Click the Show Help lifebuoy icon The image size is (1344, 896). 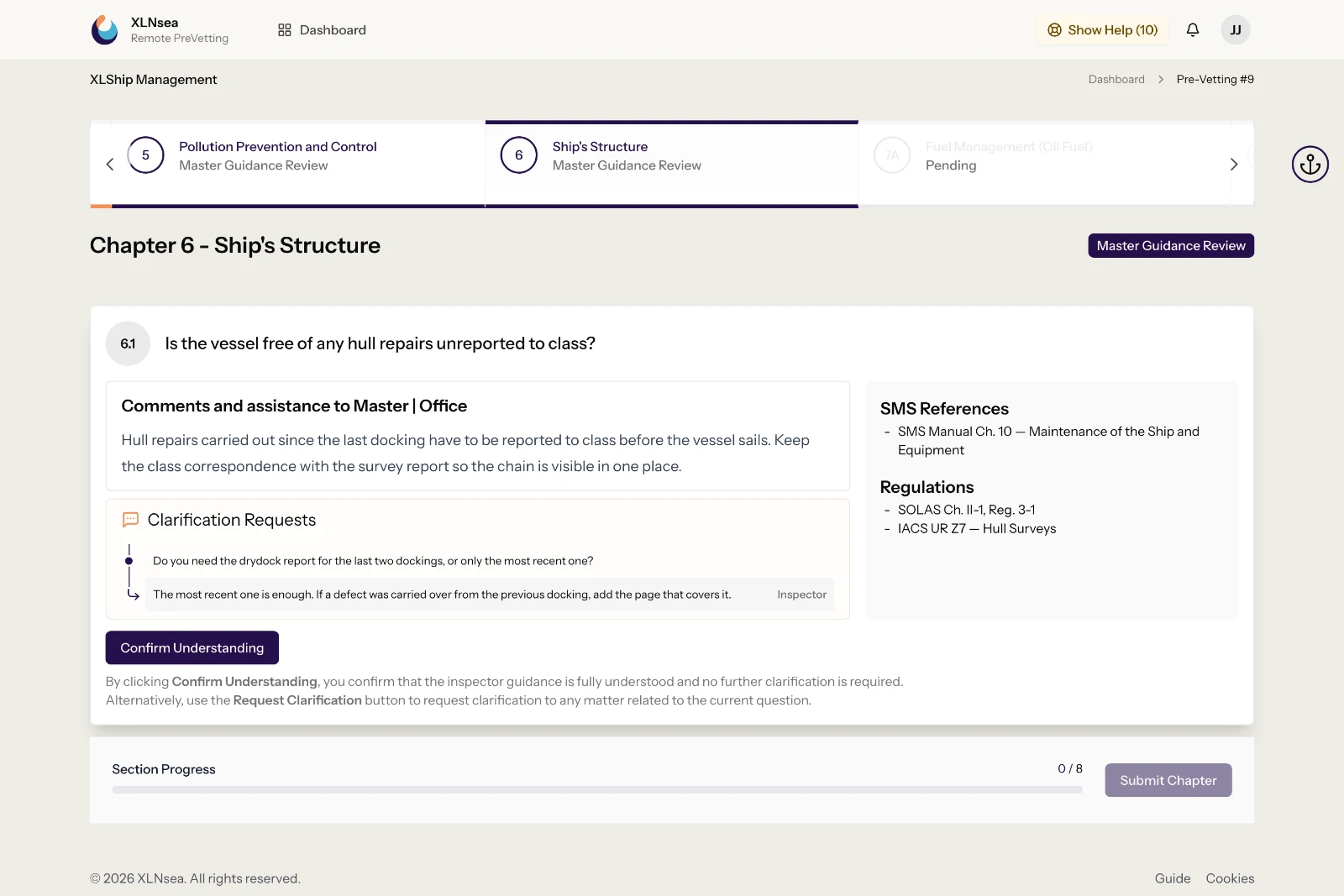[1055, 30]
